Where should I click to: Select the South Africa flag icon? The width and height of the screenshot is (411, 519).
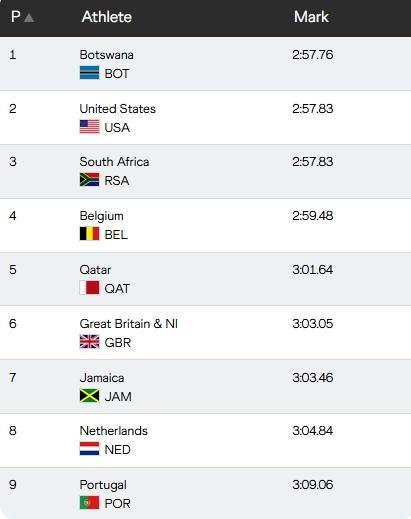click(x=89, y=180)
